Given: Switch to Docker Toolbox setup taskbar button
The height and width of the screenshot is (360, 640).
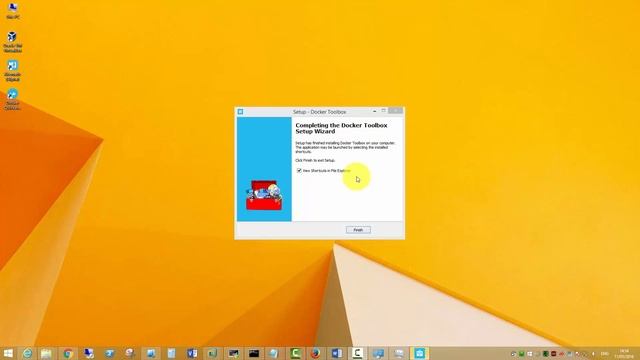Looking at the screenshot, I should click(x=420, y=353).
